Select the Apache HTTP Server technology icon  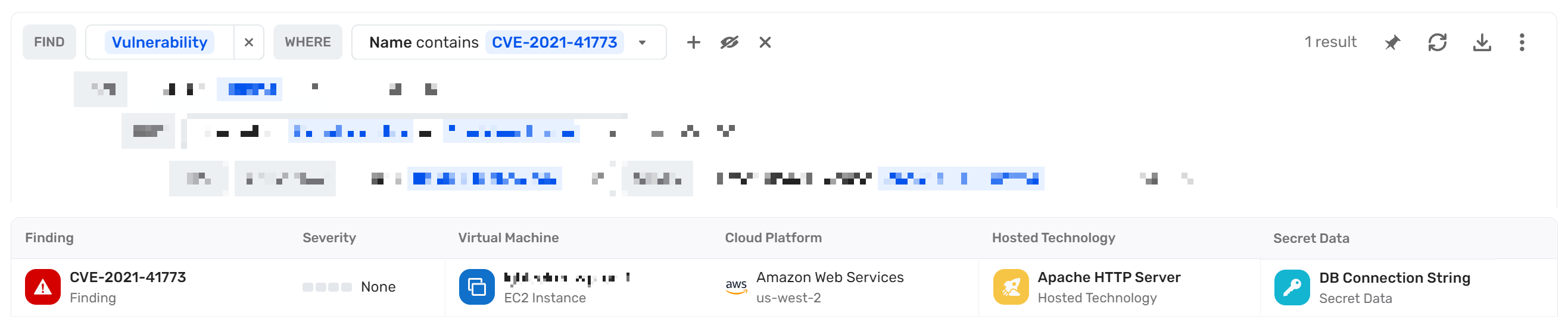point(1011,287)
